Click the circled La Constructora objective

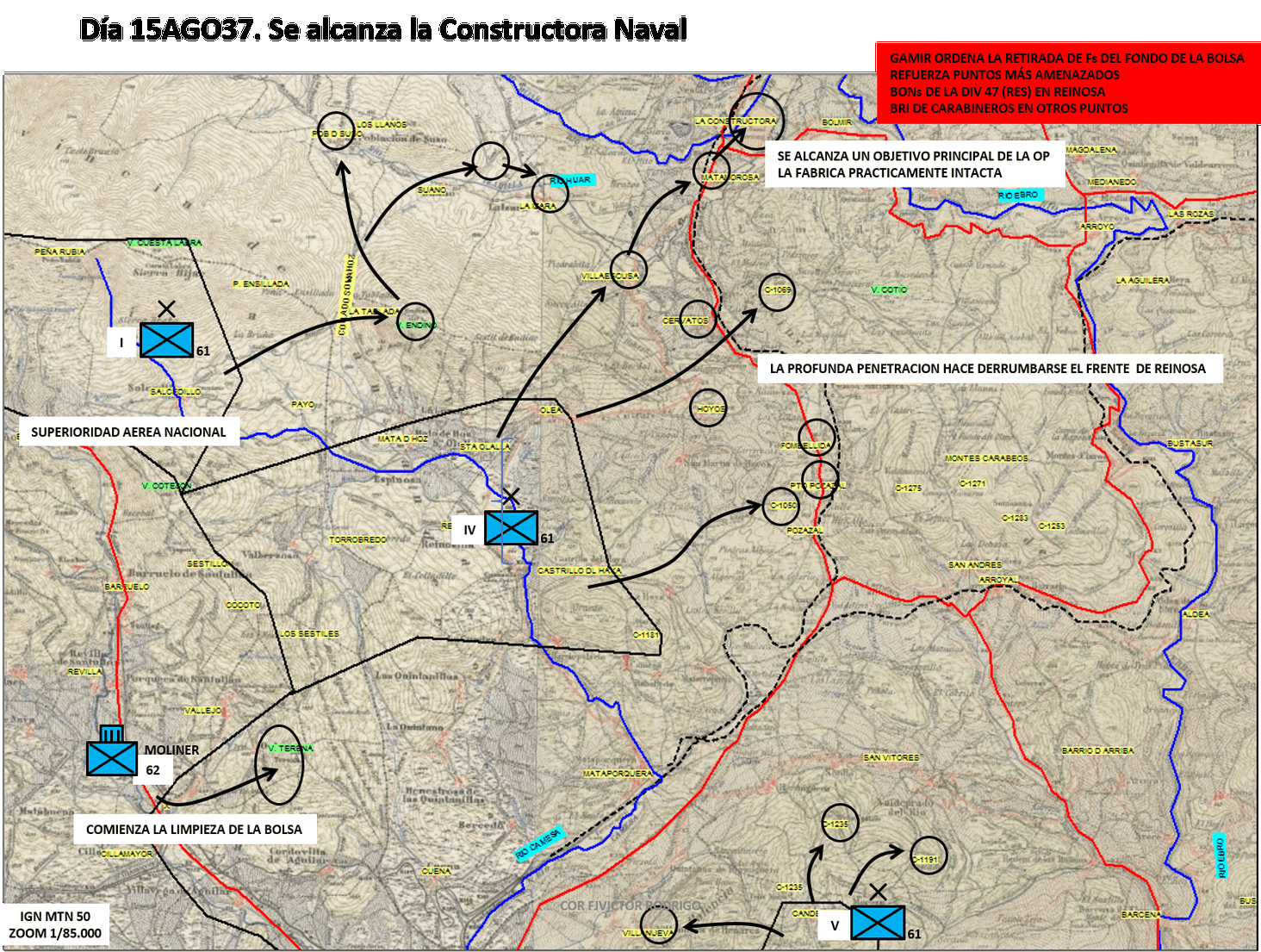click(x=755, y=121)
